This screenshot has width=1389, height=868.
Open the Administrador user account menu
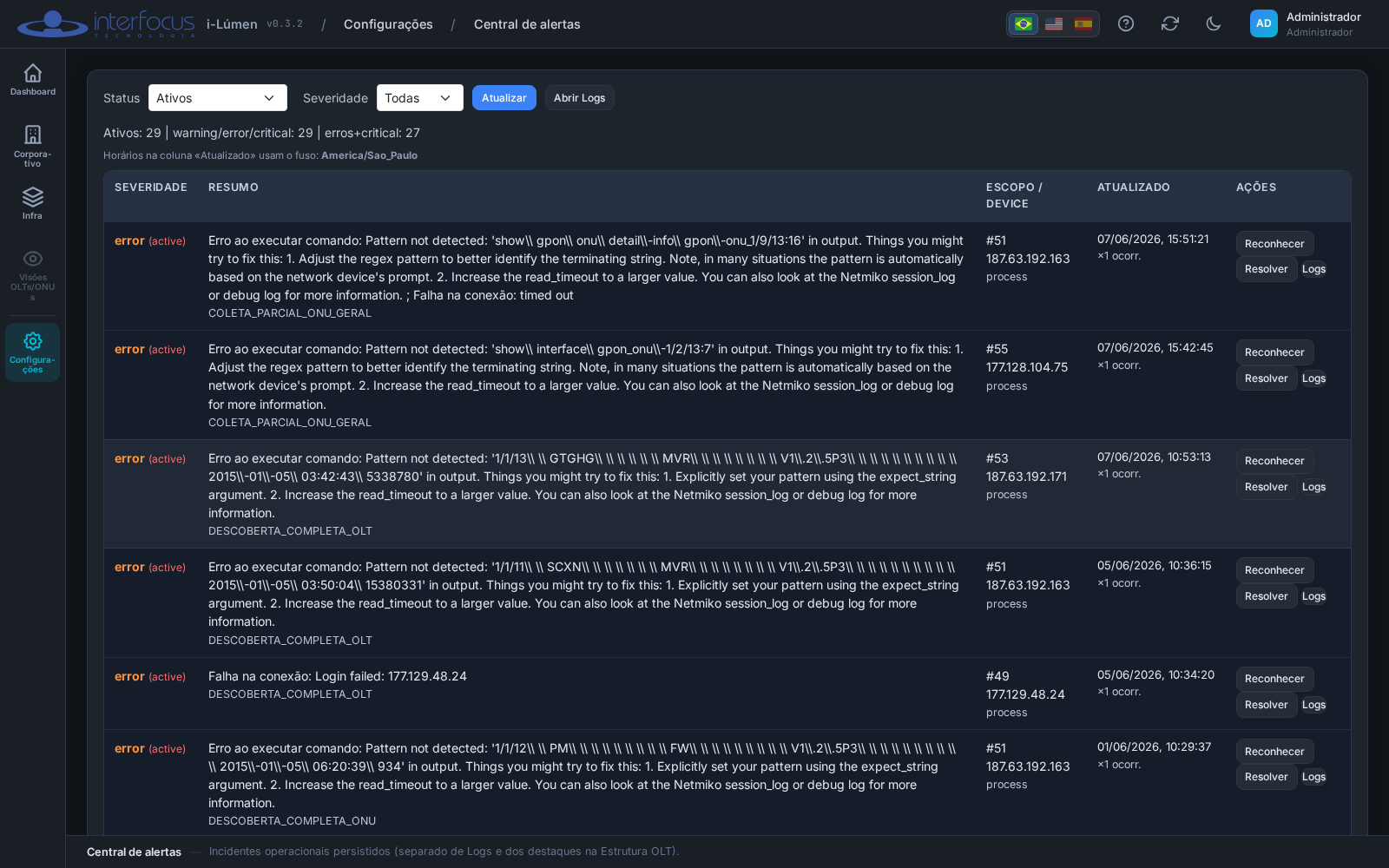coord(1305,23)
